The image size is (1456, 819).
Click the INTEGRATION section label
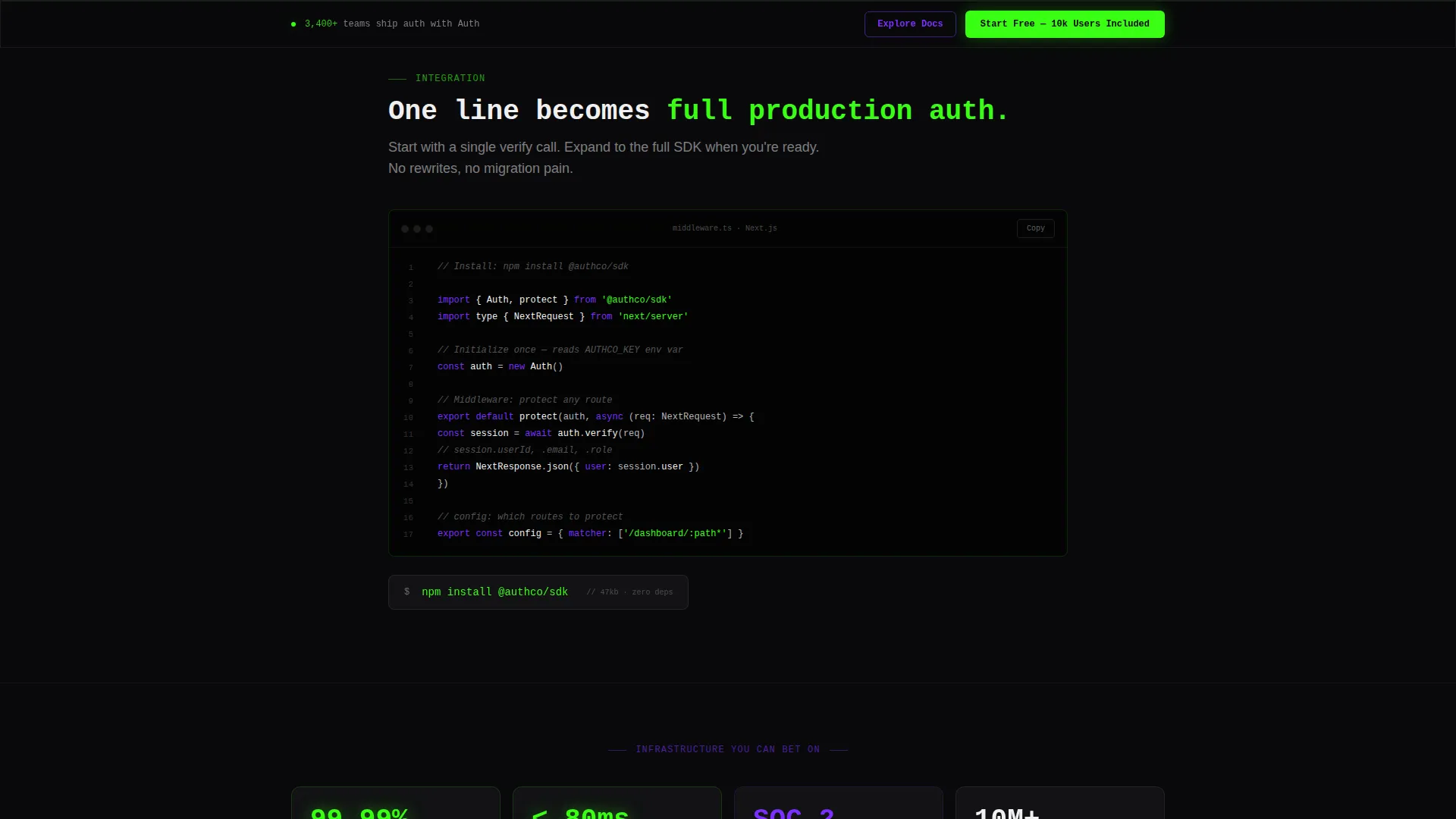click(x=450, y=78)
